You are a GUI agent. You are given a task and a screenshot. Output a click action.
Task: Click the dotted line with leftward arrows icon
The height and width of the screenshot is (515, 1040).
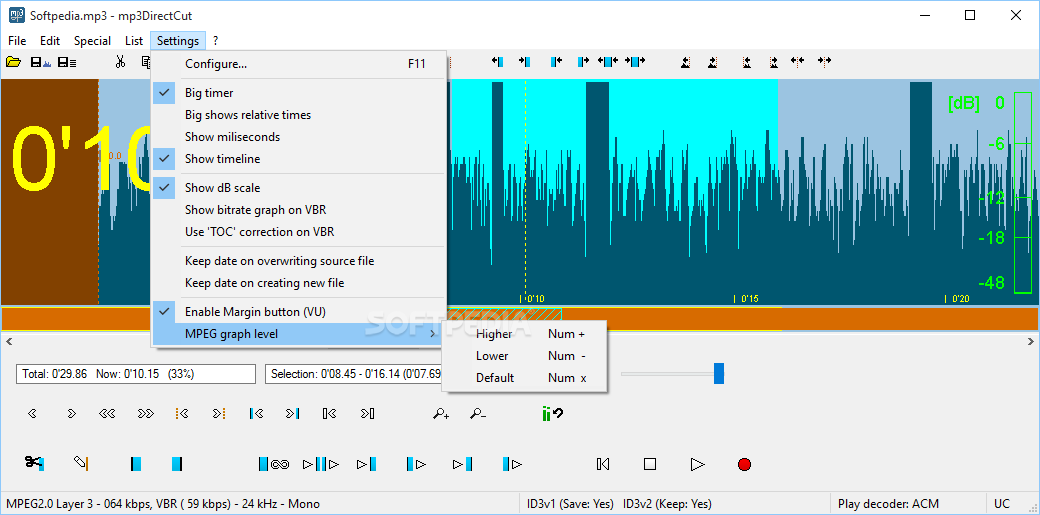tap(798, 61)
